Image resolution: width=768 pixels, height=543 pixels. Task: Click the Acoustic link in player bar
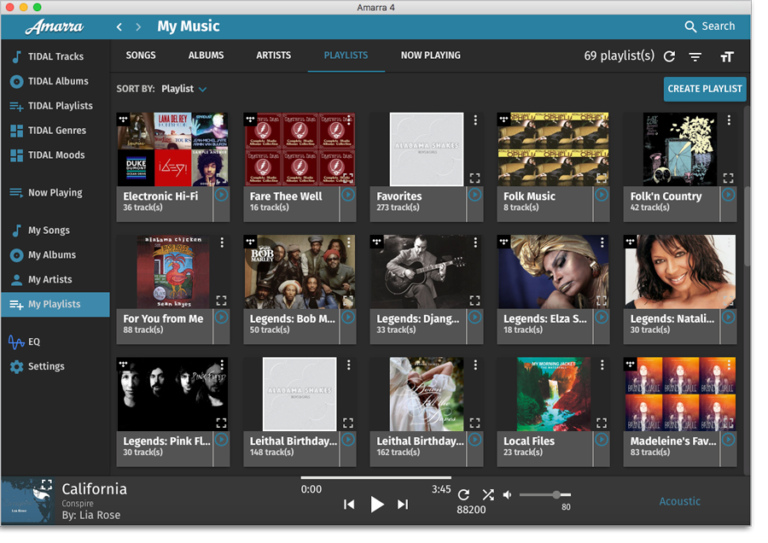click(x=679, y=501)
